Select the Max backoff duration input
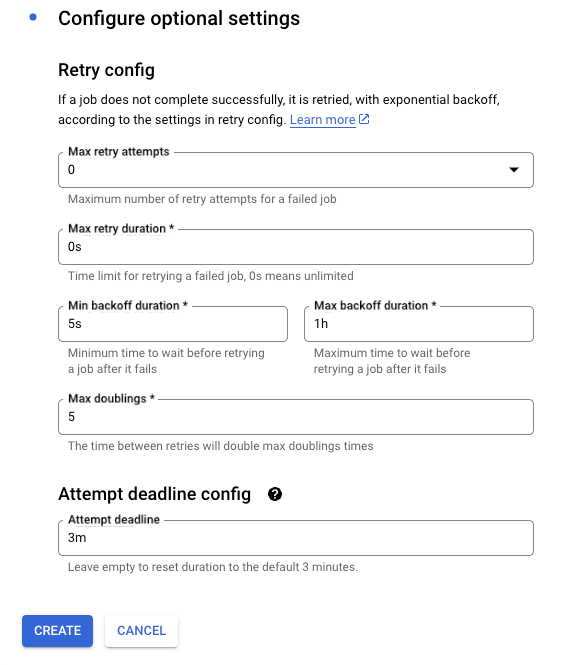Image resolution: width=565 pixels, height=665 pixels. [419, 324]
